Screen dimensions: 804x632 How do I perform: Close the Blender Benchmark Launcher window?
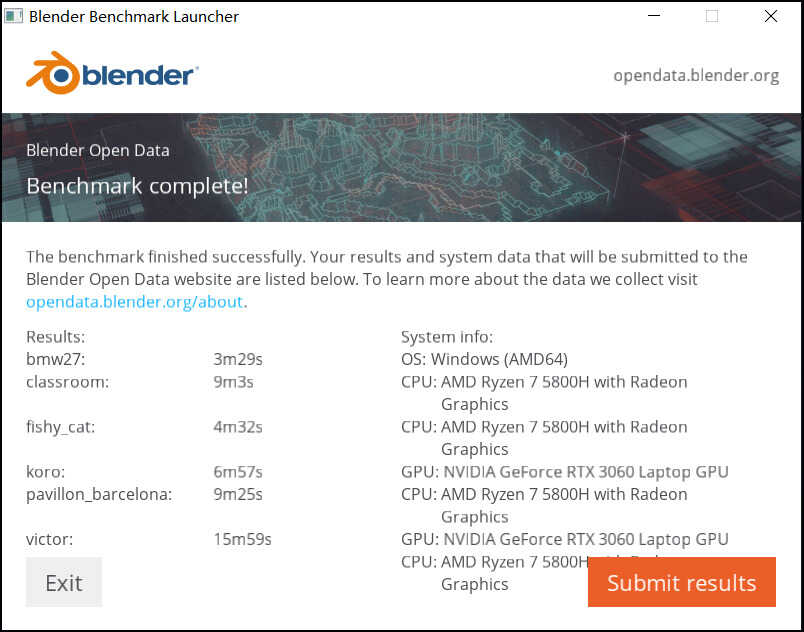(771, 16)
